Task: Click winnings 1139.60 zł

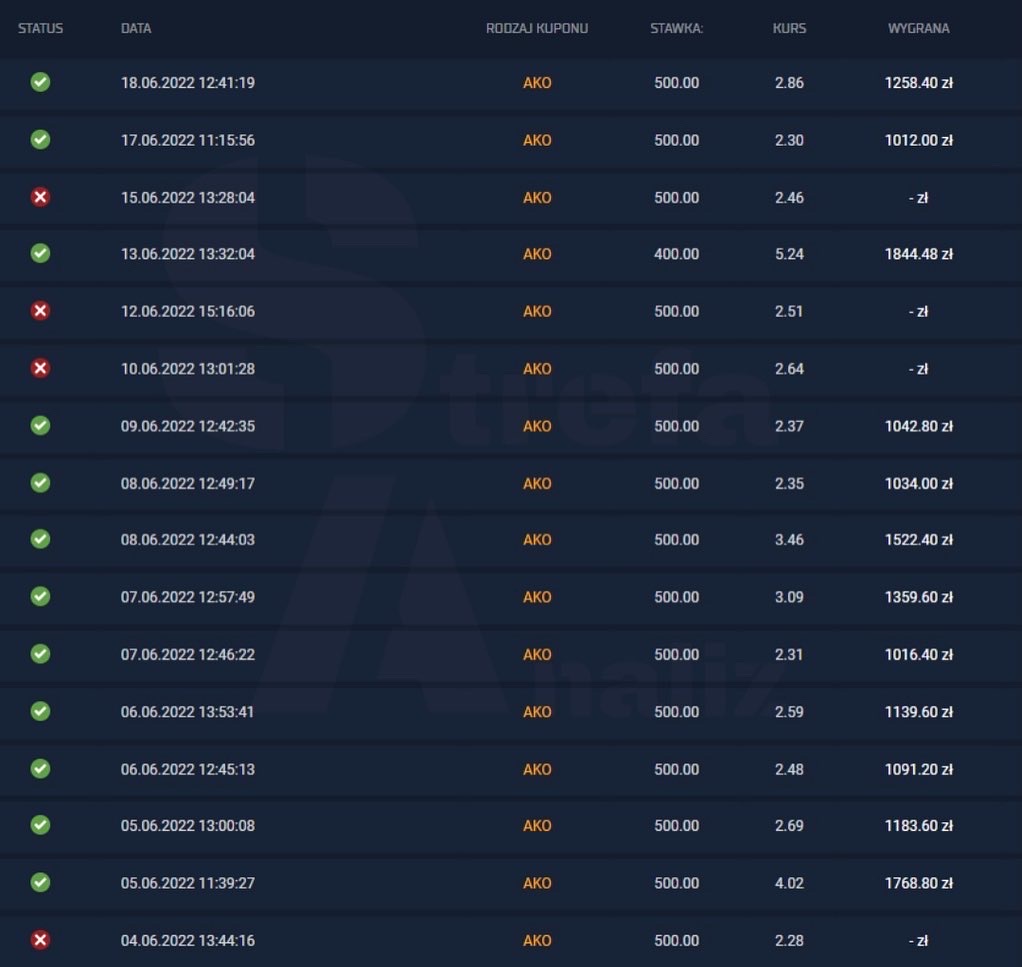Action: click(918, 712)
